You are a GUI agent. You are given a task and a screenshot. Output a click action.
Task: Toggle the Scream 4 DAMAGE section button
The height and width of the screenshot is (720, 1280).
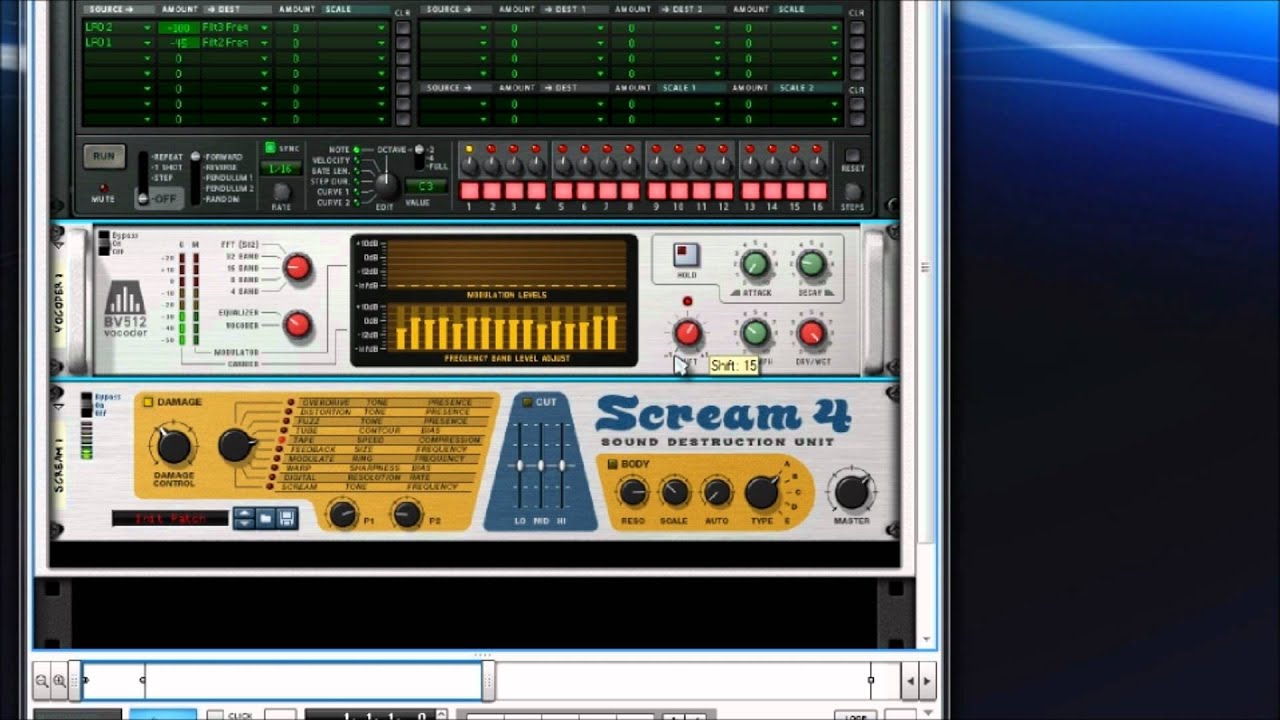click(147, 402)
